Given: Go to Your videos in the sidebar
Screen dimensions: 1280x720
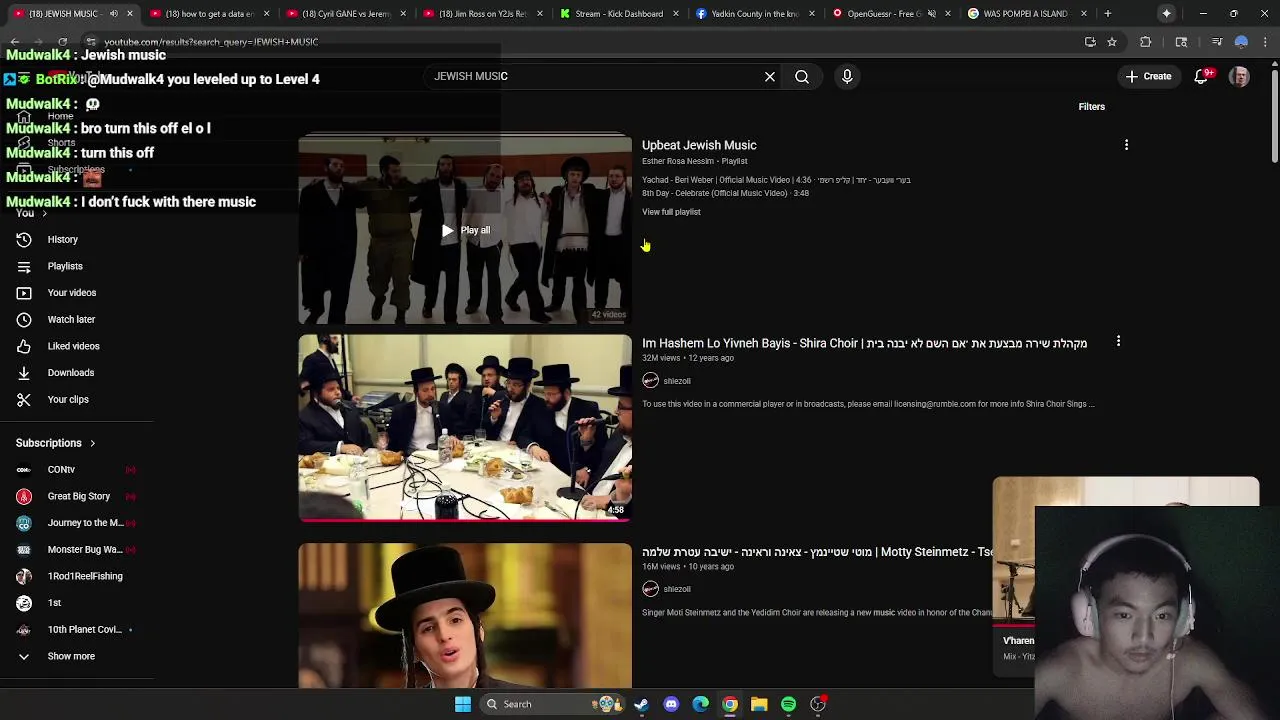Looking at the screenshot, I should (x=71, y=292).
